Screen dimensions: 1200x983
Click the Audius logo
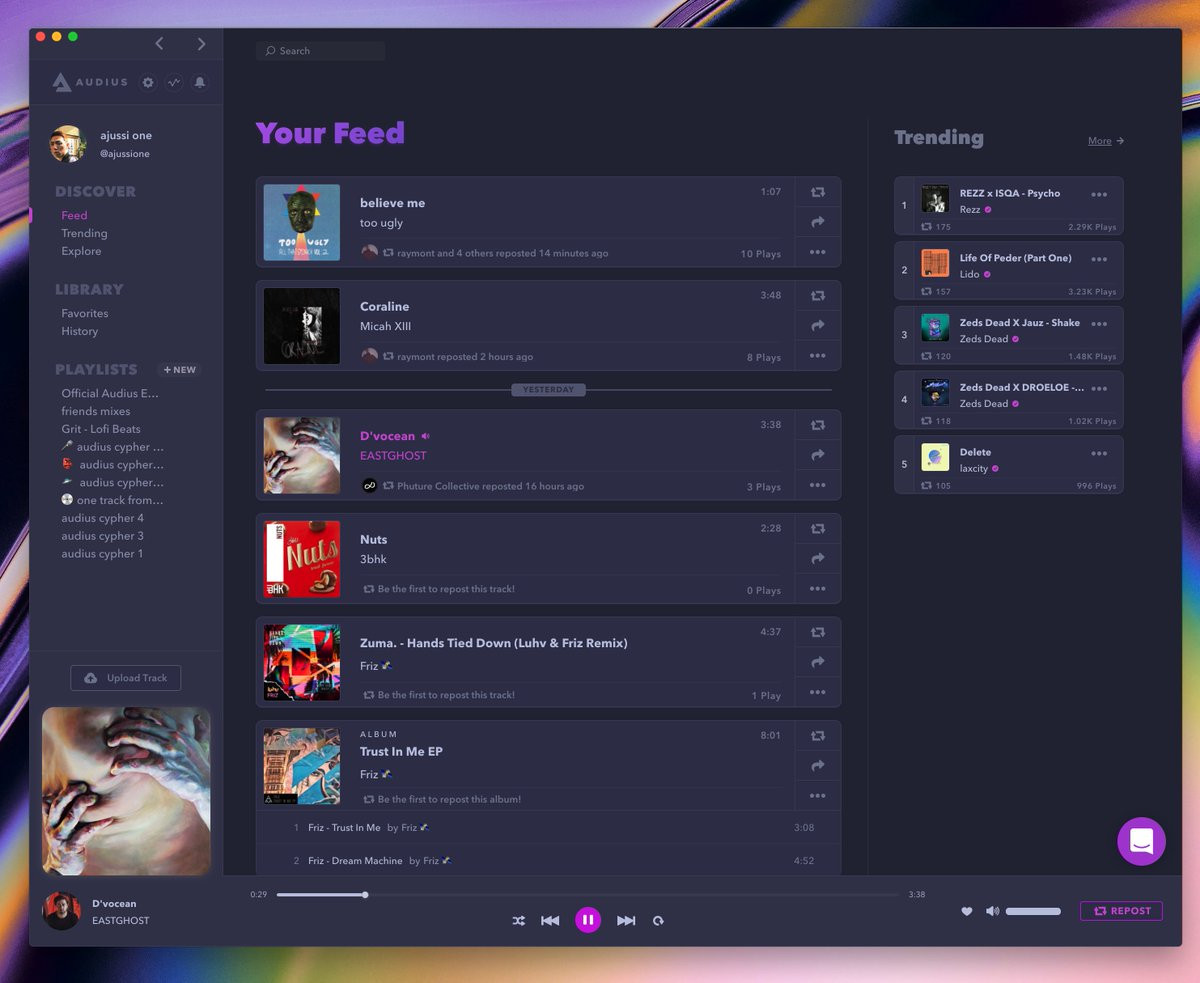tap(90, 82)
